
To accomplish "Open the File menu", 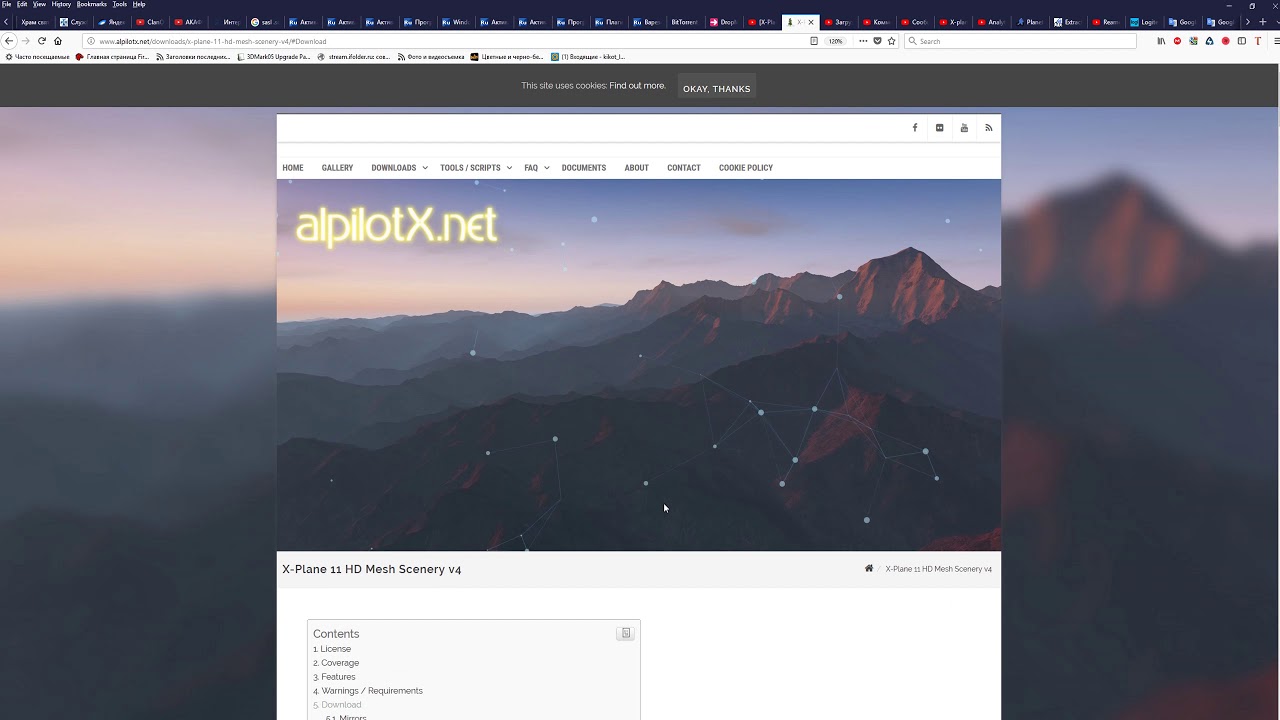I will [x=7, y=4].
